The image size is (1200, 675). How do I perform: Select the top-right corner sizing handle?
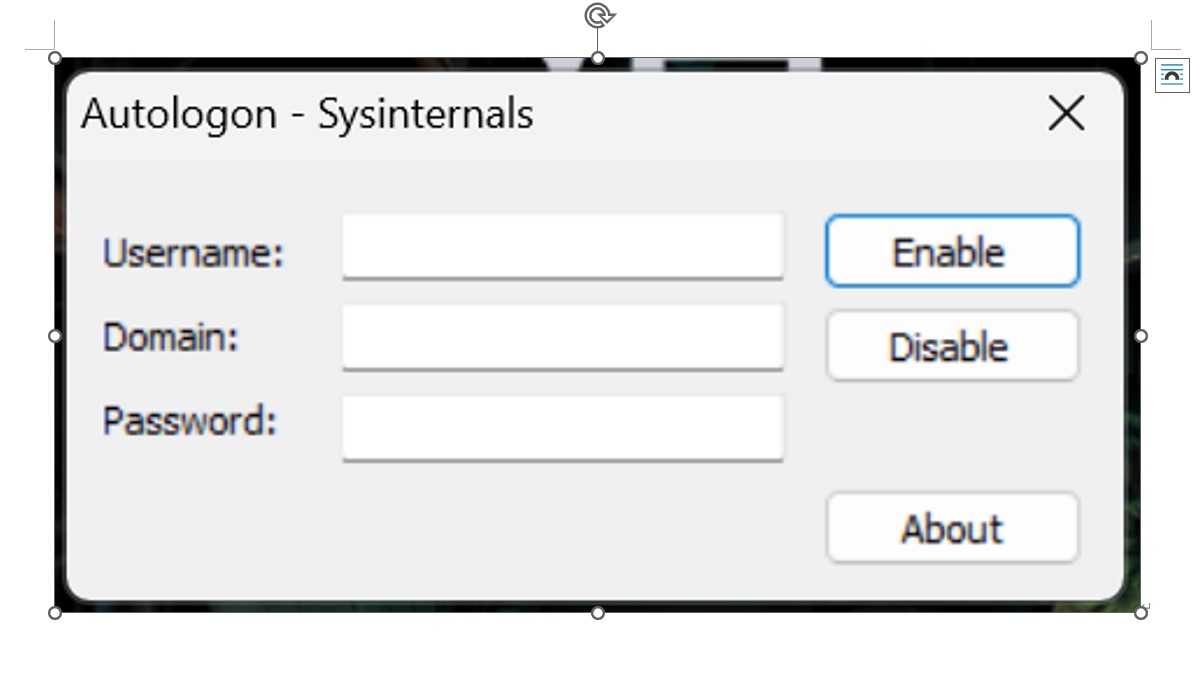pos(1141,58)
